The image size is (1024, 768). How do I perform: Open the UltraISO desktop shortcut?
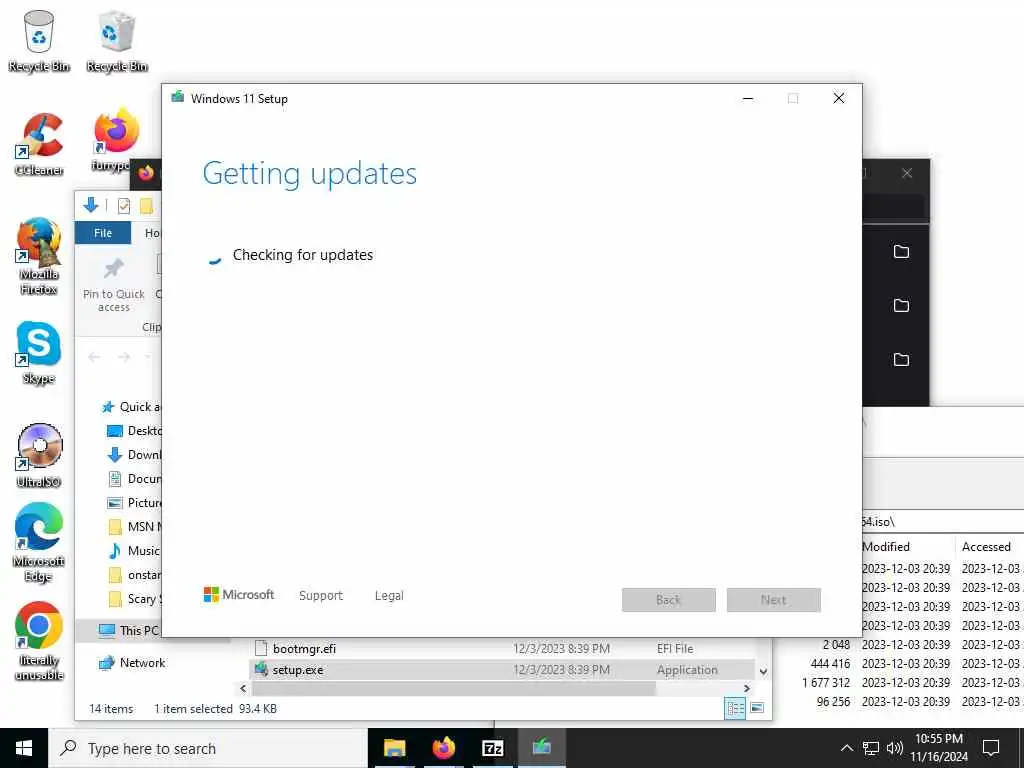tap(39, 456)
